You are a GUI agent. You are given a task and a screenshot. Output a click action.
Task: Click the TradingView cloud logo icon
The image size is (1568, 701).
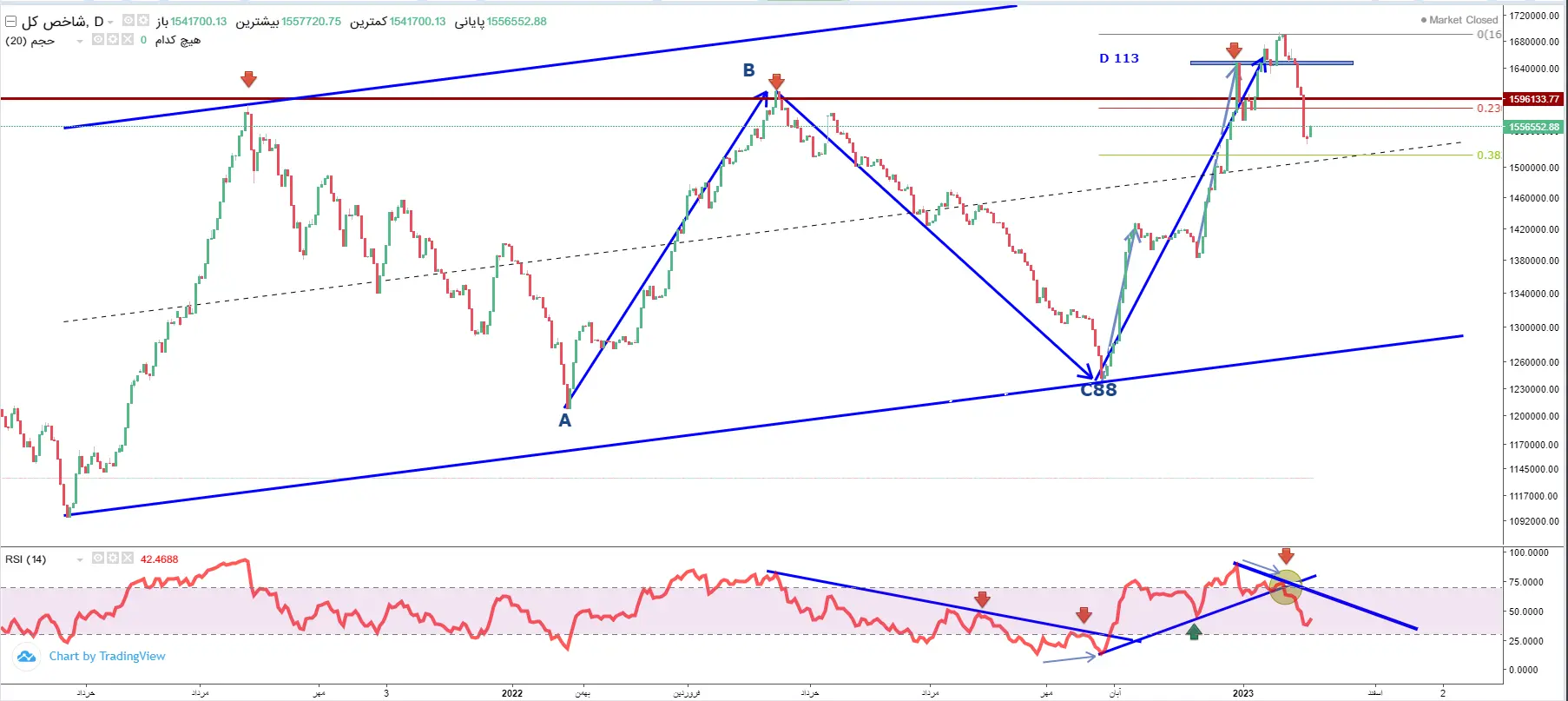(x=27, y=657)
